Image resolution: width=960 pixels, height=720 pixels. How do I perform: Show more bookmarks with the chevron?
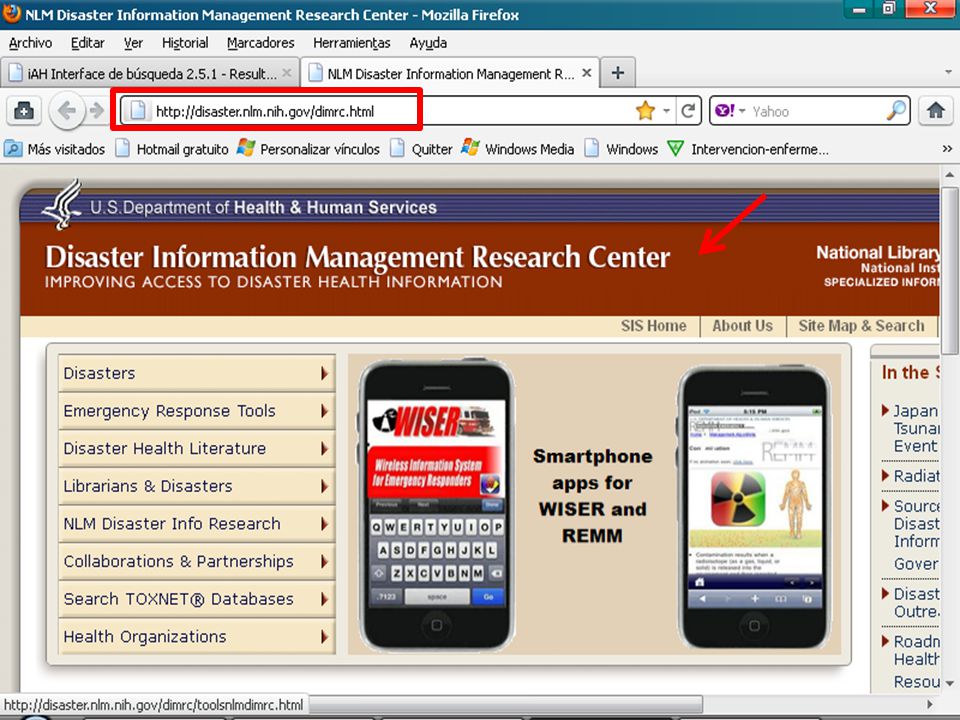pyautogui.click(x=947, y=149)
